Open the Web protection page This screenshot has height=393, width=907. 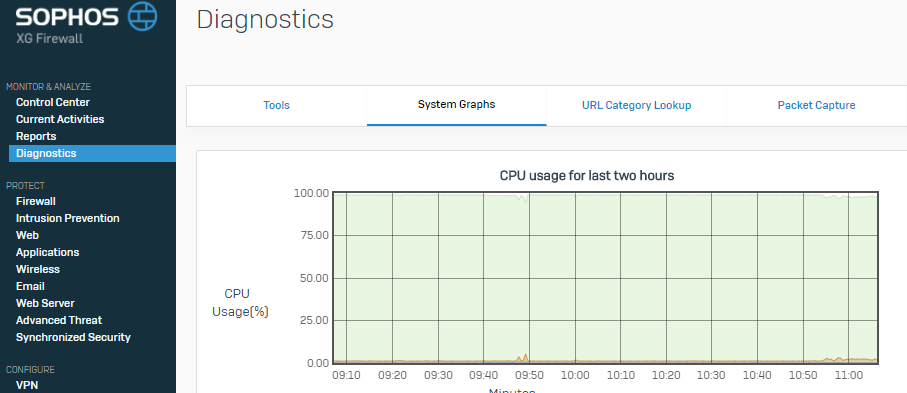27,236
